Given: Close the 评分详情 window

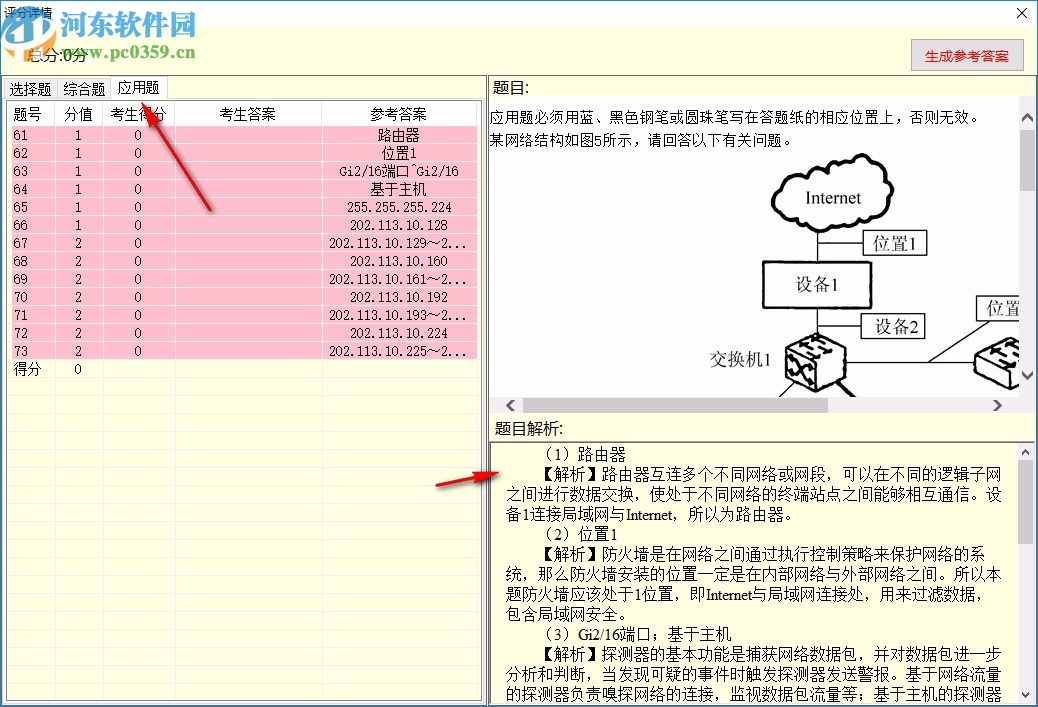Looking at the screenshot, I should [x=1021, y=13].
